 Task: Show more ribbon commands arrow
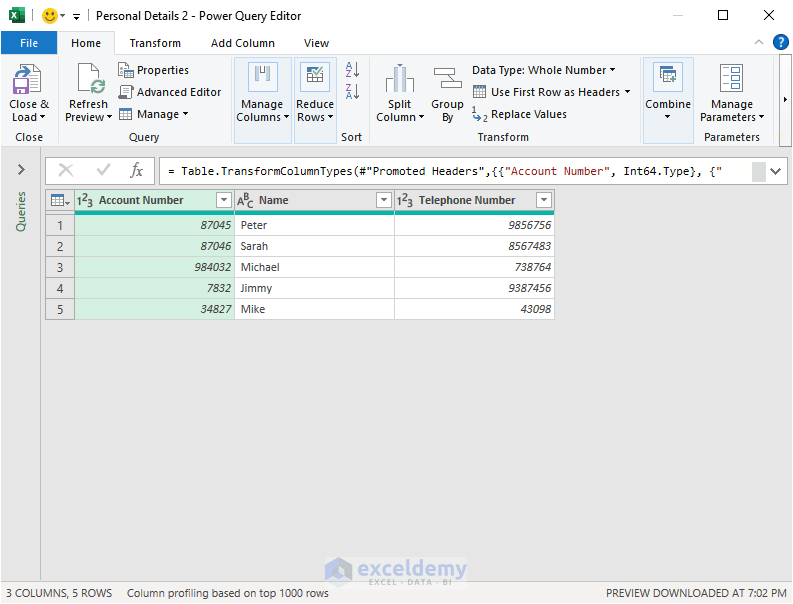pos(785,100)
